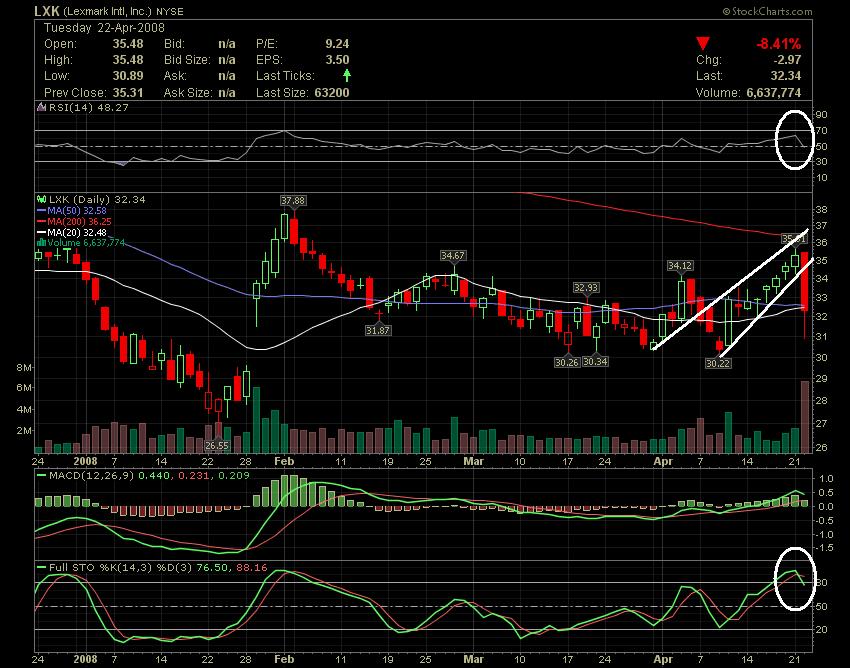Click the 20 mark on the stochastic axis
This screenshot has width=850, height=668.
pyautogui.click(x=821, y=630)
